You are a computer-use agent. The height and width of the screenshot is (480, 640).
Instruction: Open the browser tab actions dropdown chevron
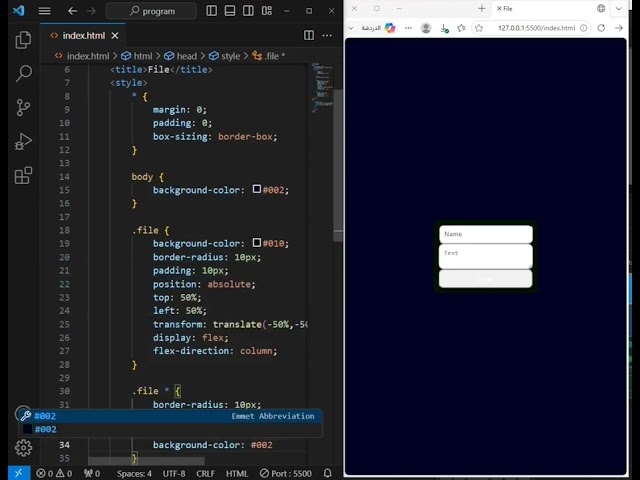click(619, 8)
